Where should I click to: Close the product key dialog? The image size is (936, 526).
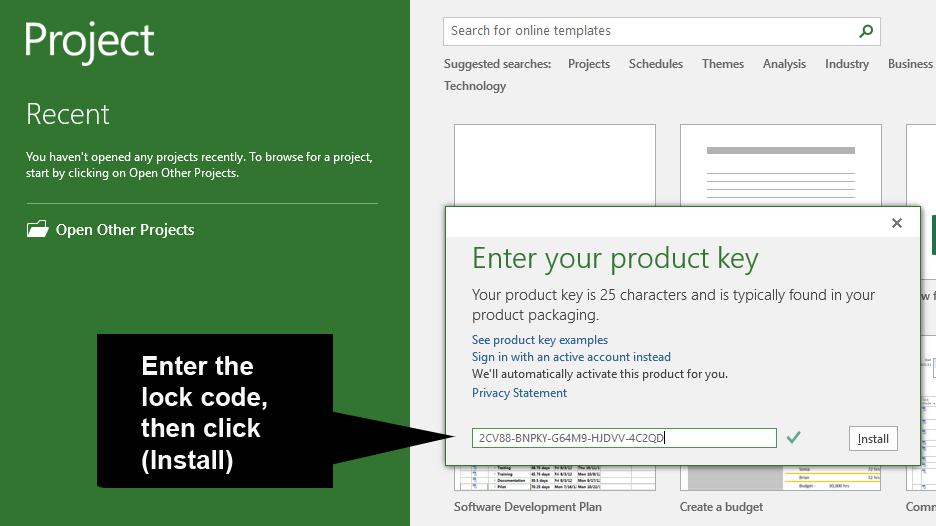897,223
